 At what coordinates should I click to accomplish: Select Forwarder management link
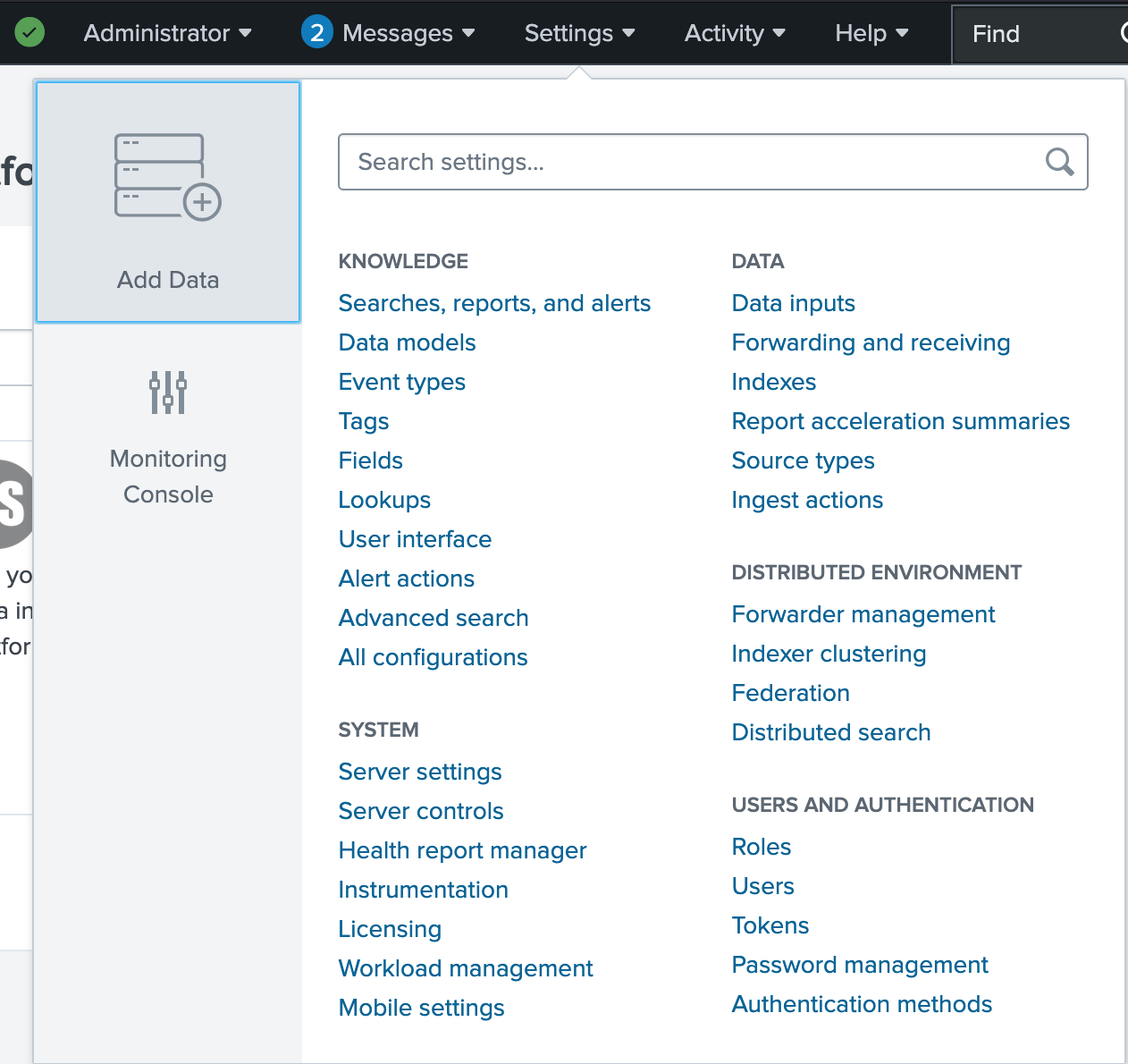[x=863, y=614]
